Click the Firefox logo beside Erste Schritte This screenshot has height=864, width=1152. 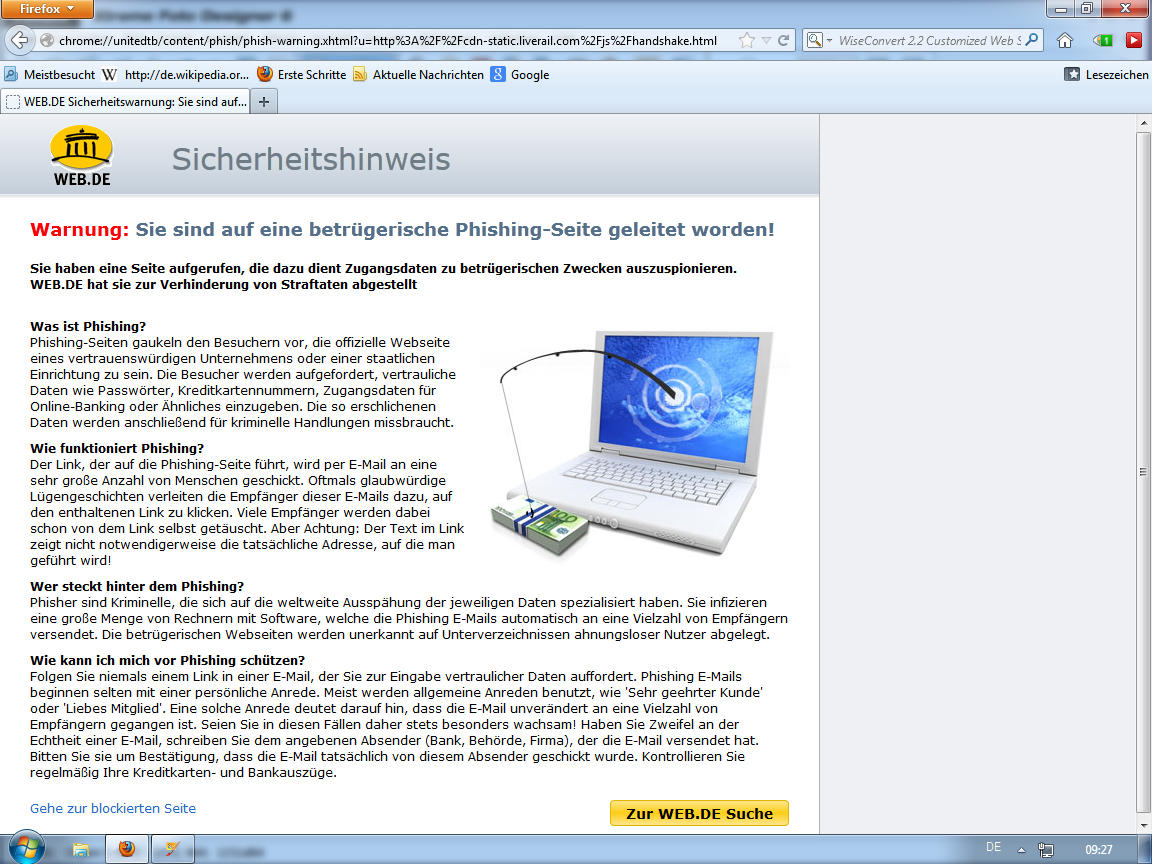[x=264, y=74]
